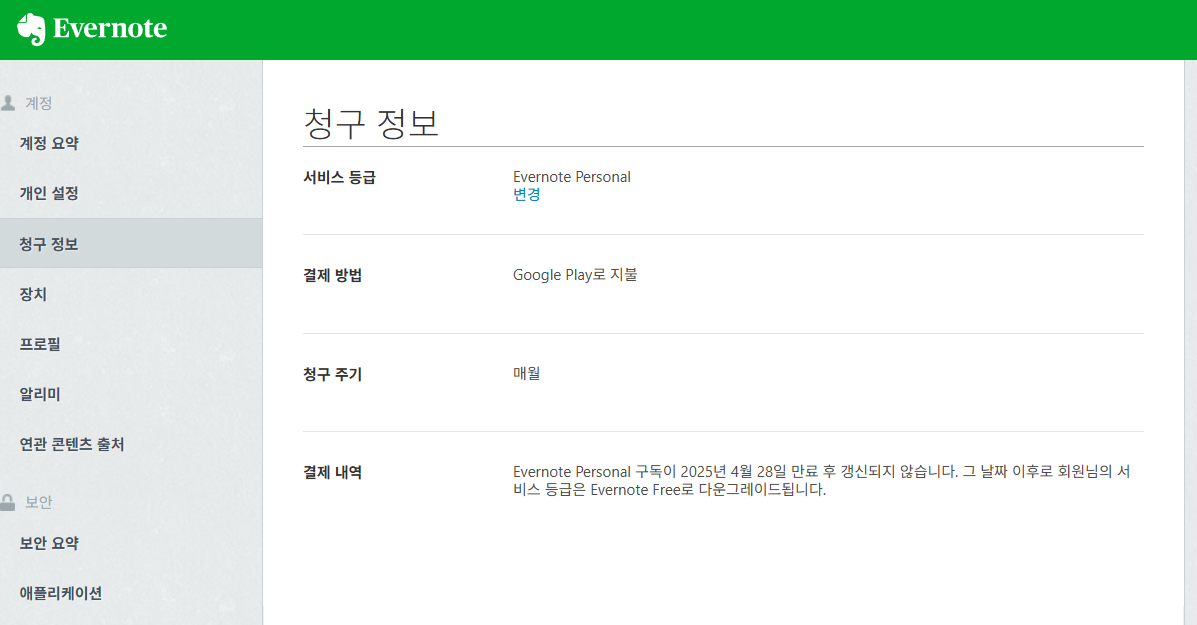Click the subscription expiry notice mentioning 2025년 4월 28일

(821, 481)
